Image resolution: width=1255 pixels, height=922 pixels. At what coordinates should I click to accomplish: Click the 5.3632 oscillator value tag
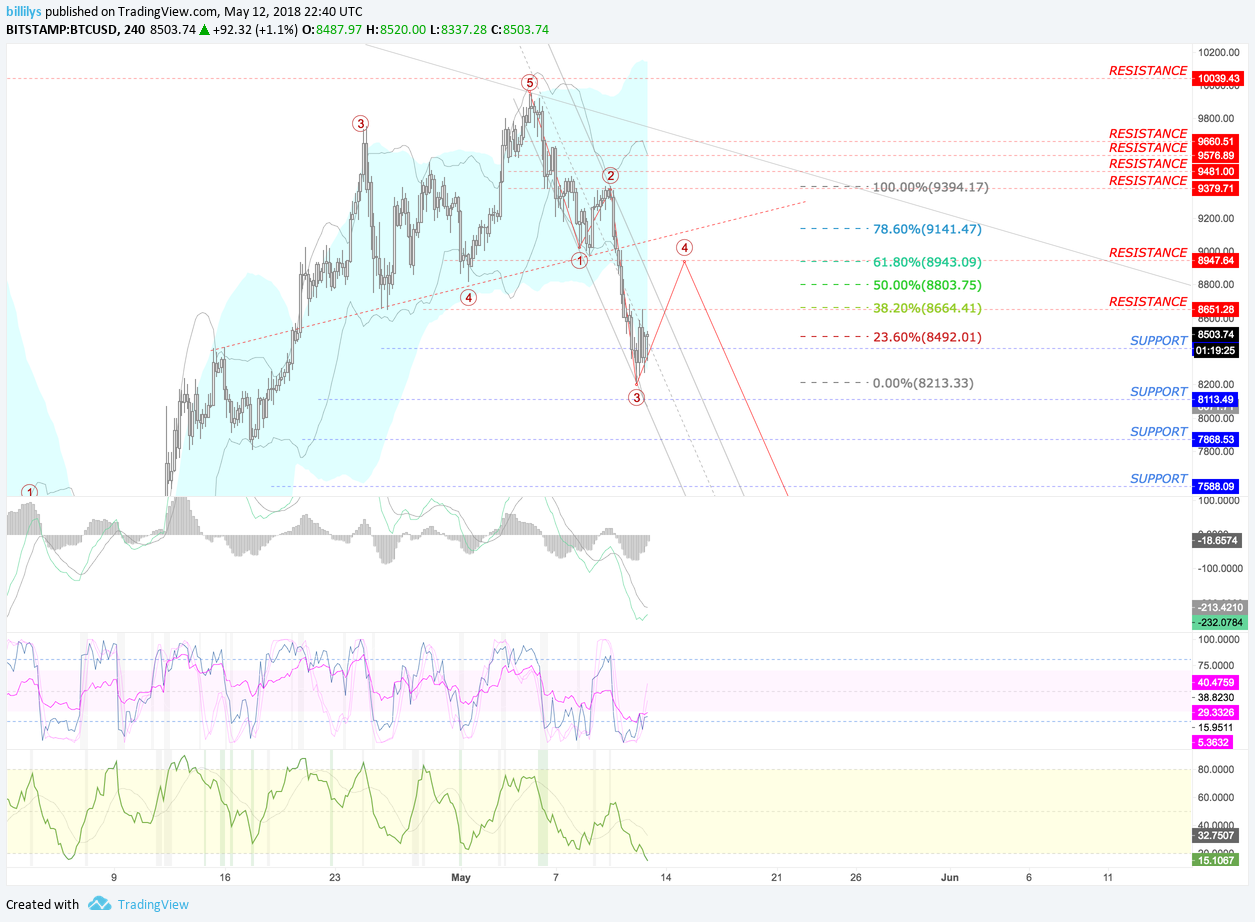tap(1214, 742)
